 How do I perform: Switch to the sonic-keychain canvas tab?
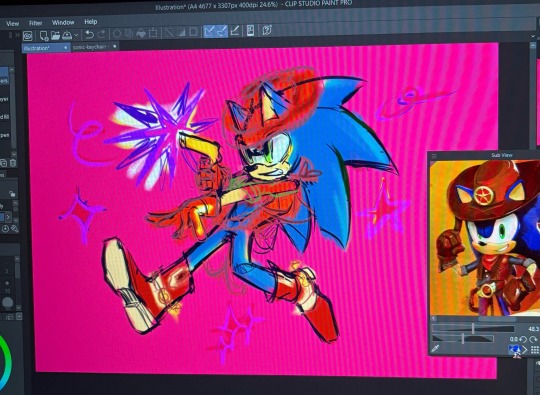coord(94,46)
